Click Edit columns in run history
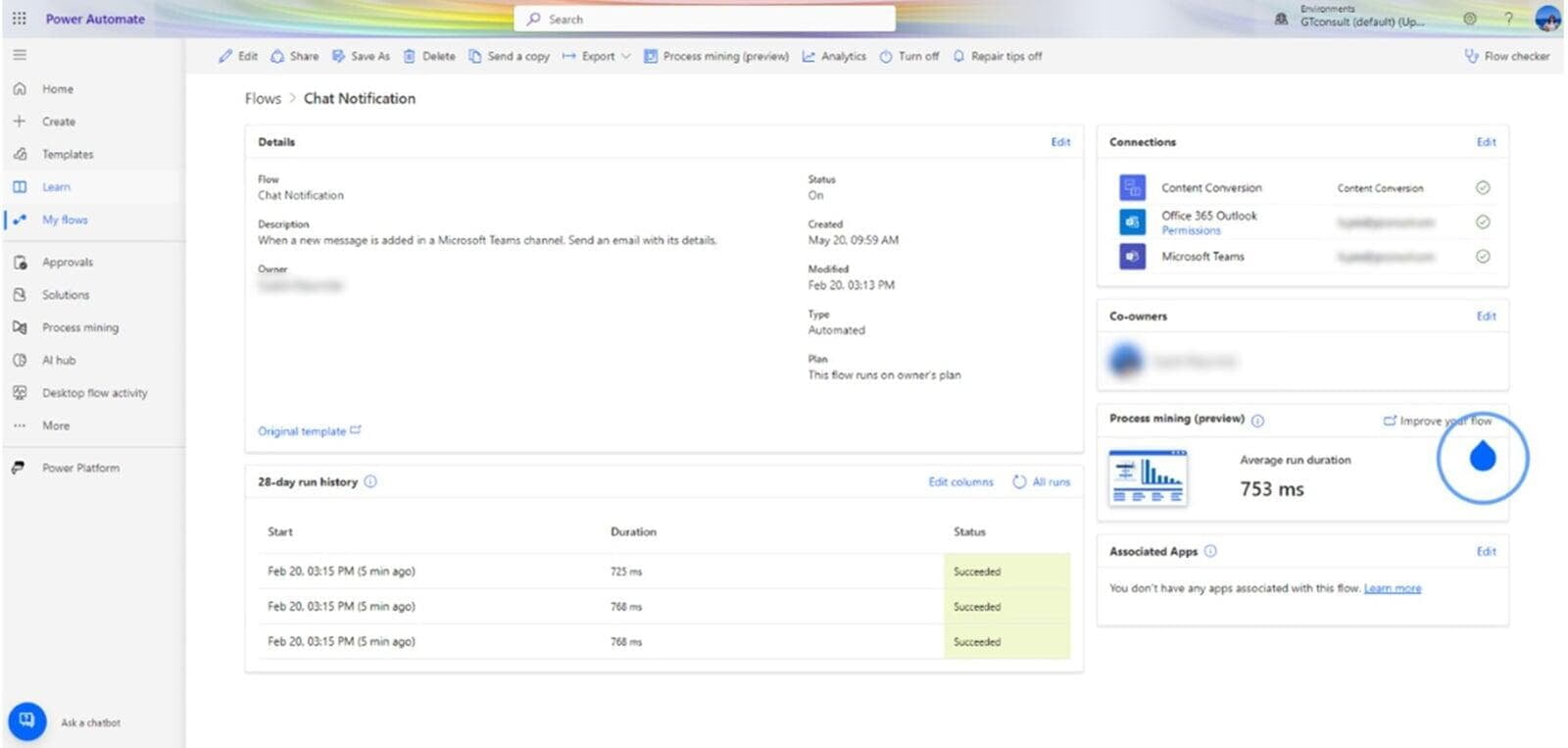1568x748 pixels. click(960, 481)
